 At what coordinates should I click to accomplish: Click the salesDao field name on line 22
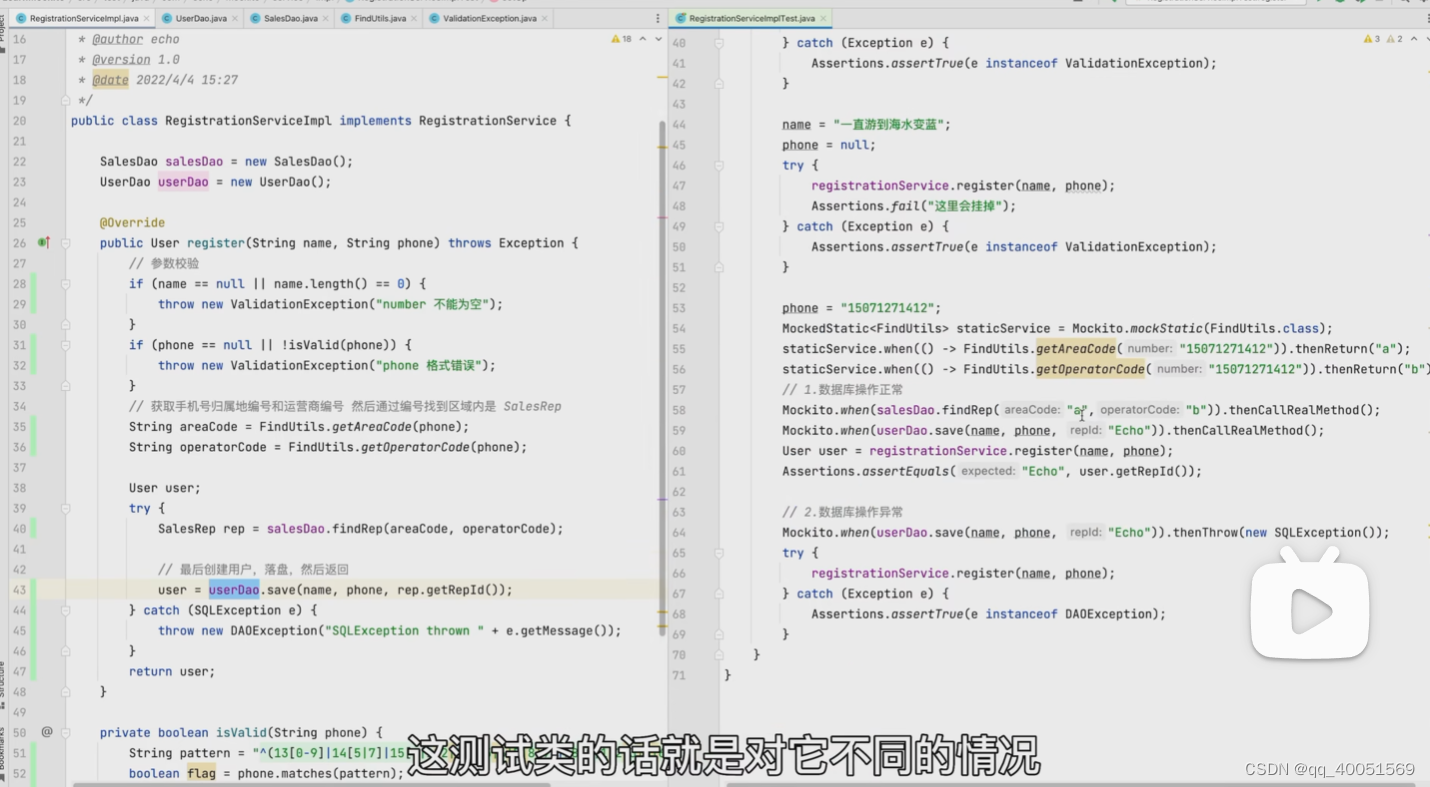194,161
